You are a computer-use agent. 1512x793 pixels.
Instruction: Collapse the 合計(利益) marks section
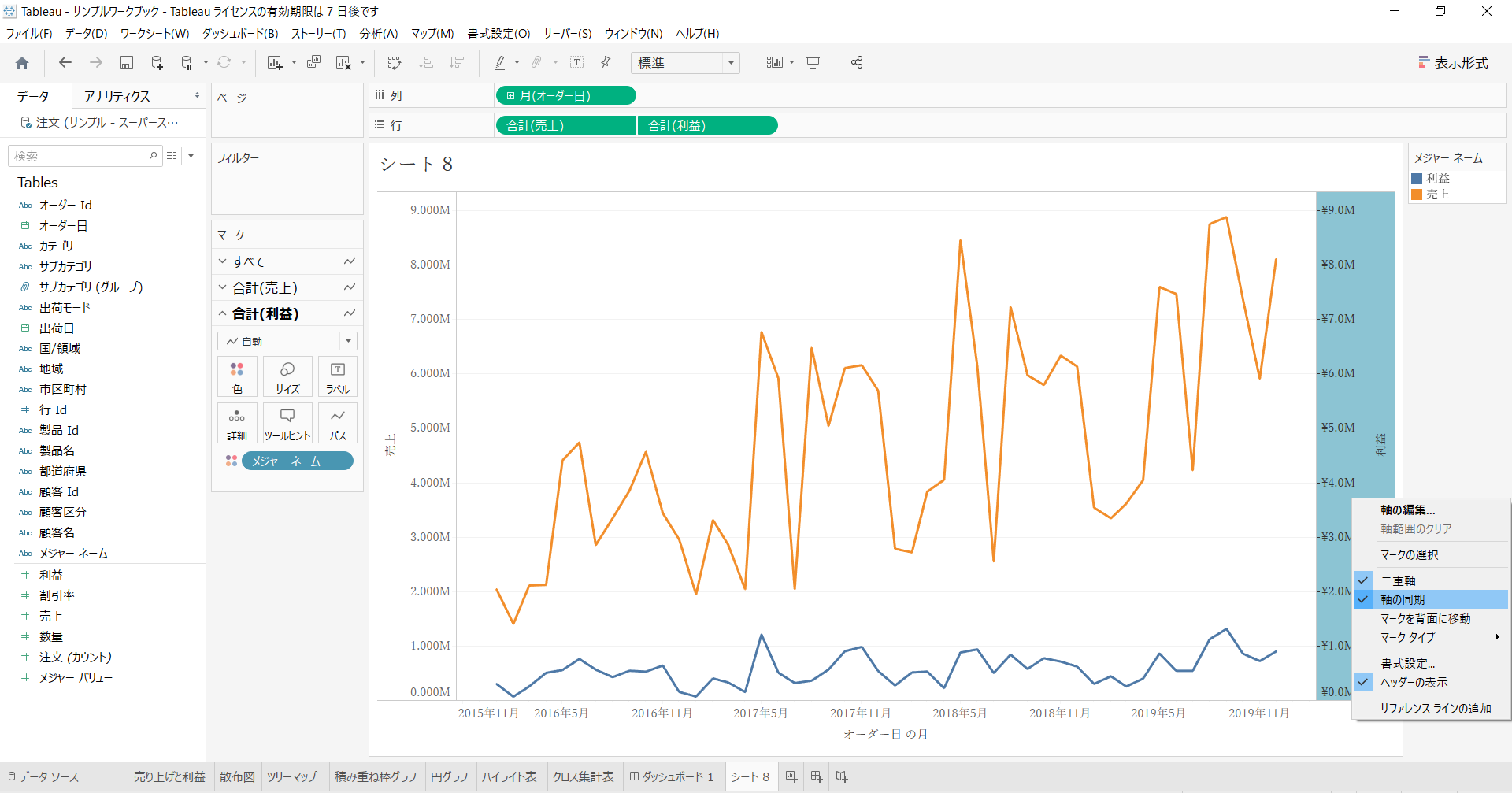pyautogui.click(x=222, y=313)
